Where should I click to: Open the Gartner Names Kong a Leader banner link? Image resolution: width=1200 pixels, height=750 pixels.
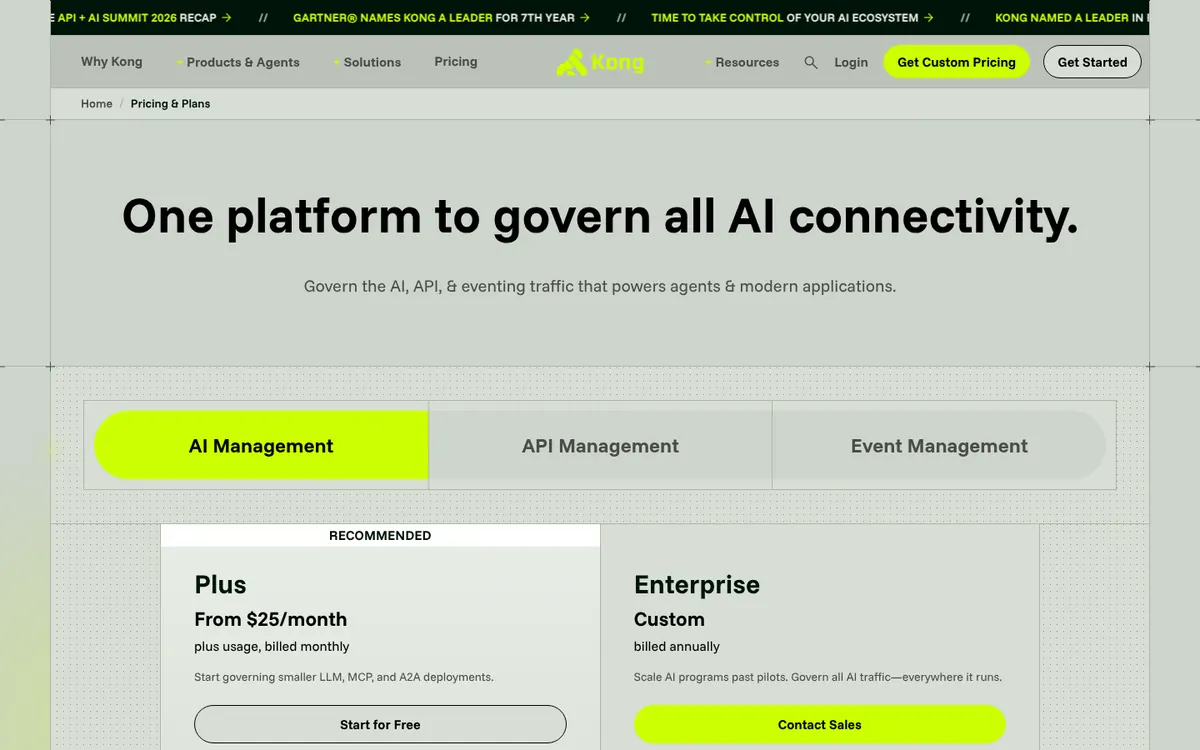(441, 18)
